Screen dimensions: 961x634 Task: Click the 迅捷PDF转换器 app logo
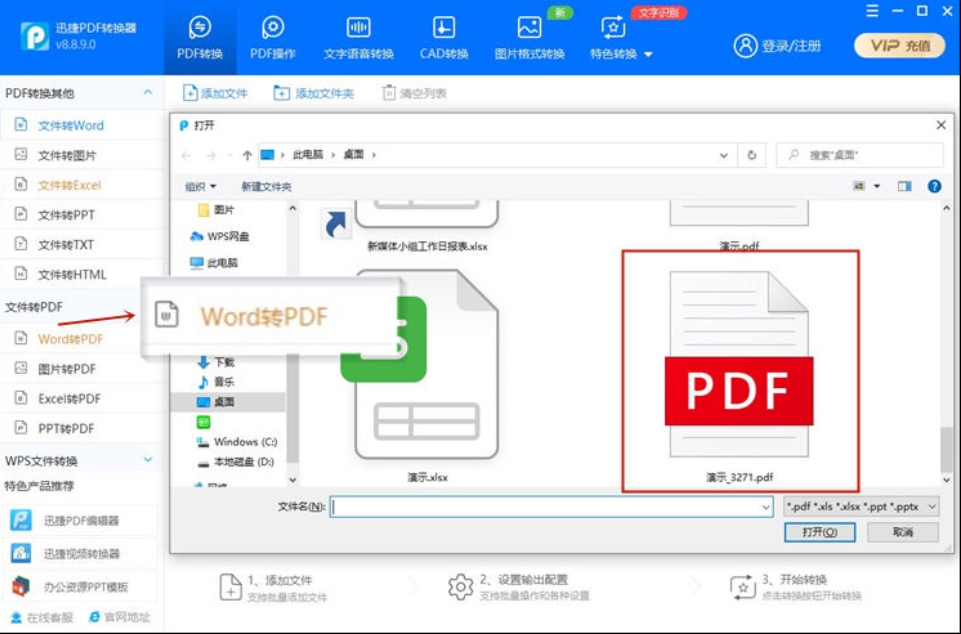35,36
